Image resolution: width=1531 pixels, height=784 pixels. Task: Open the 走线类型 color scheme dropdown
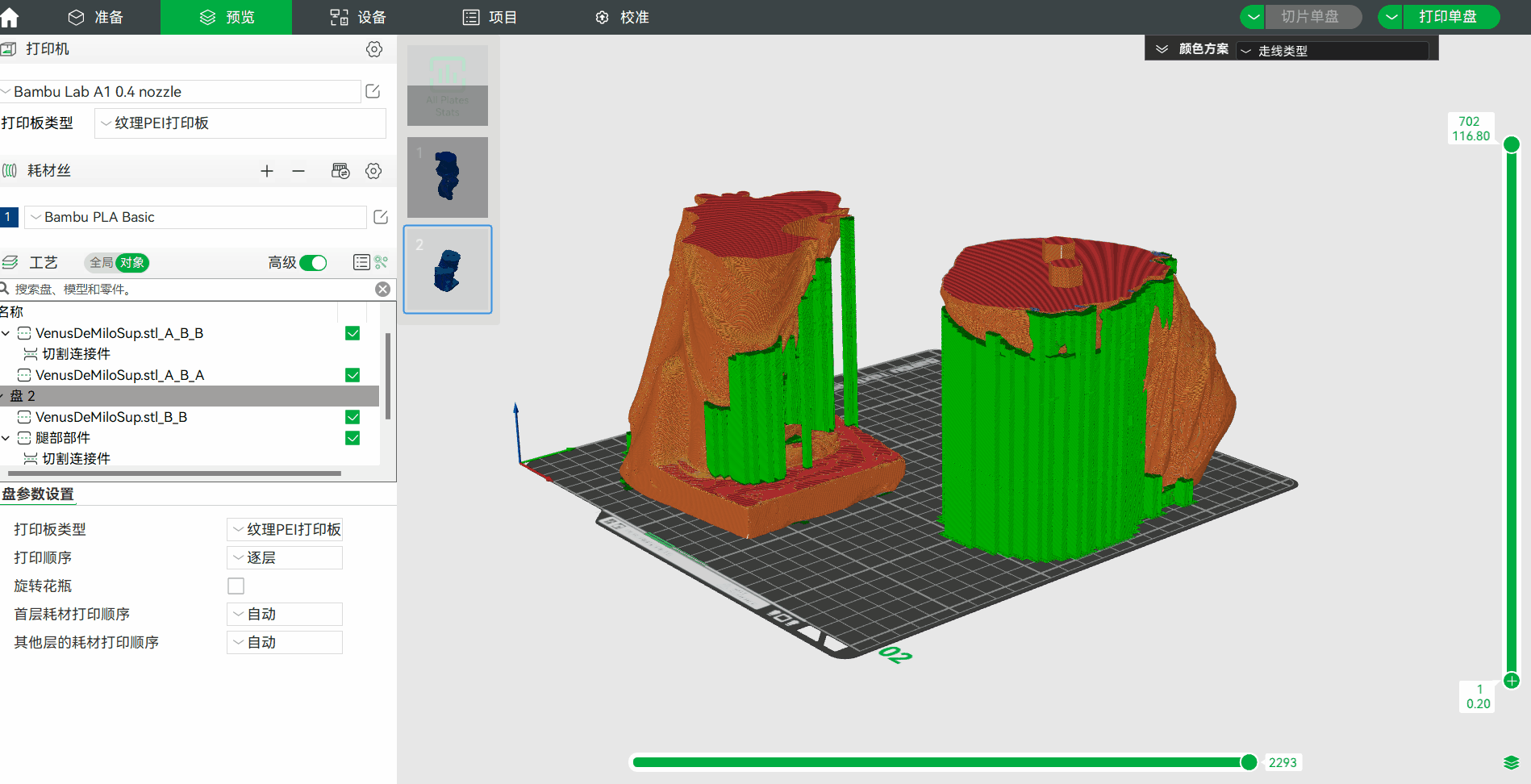pyautogui.click(x=1333, y=50)
